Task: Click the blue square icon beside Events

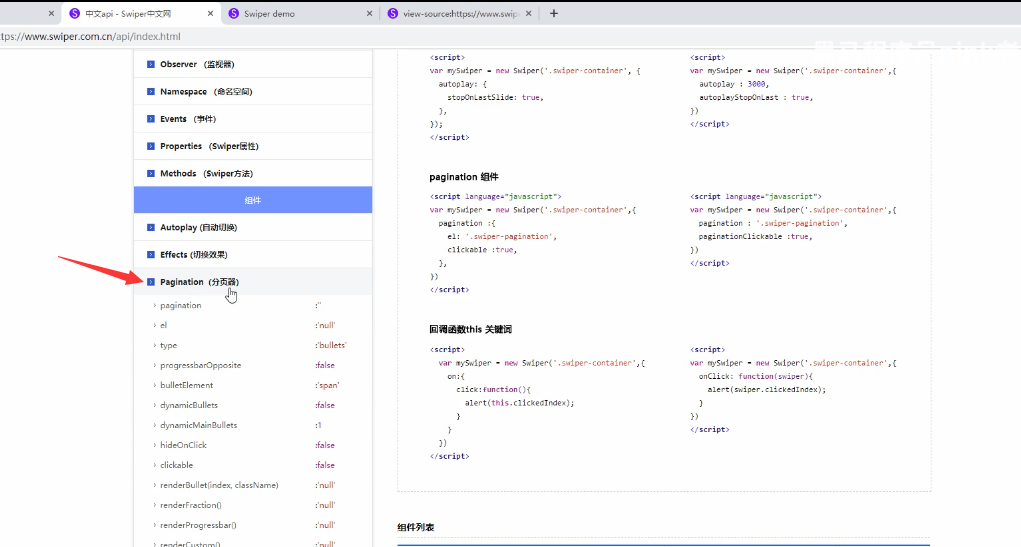Action: coord(150,119)
